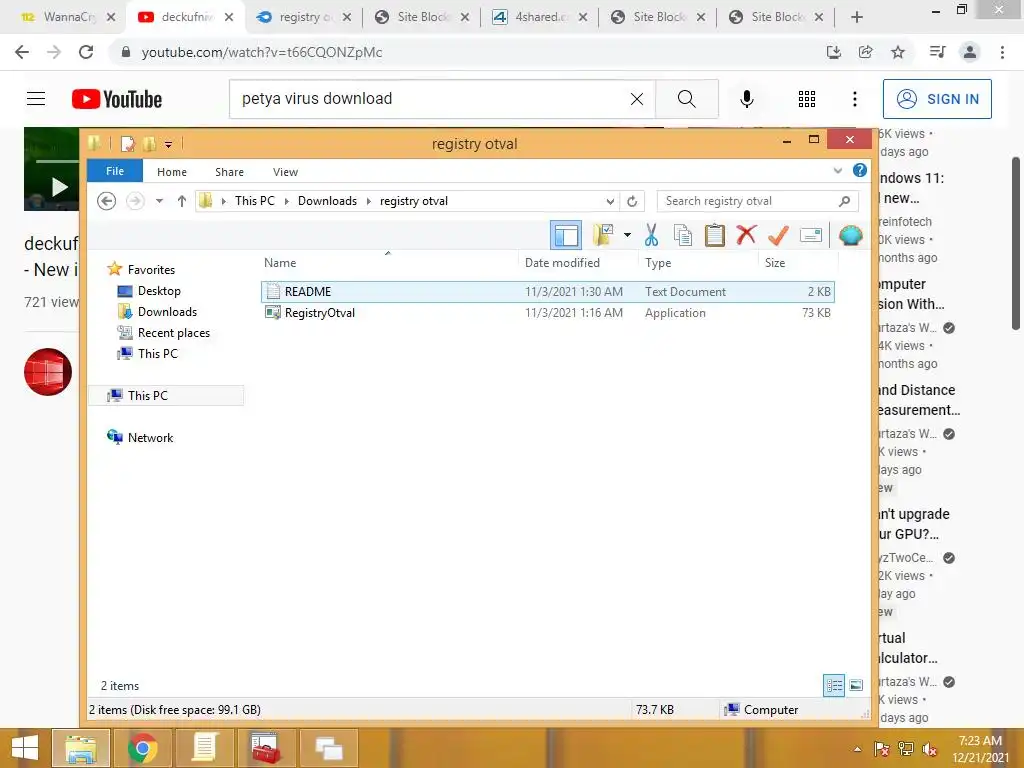1024x768 pixels.
Task: Expand arrow after Downloads in breadcrumb
Action: point(368,201)
